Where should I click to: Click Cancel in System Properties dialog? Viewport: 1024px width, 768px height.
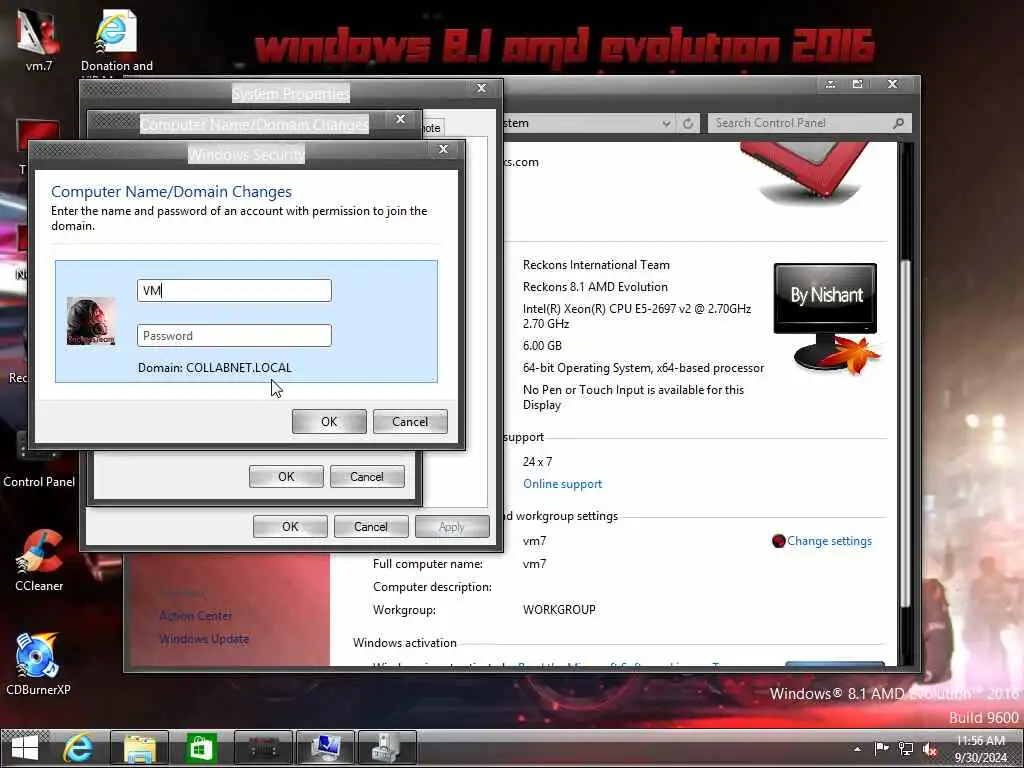371,526
